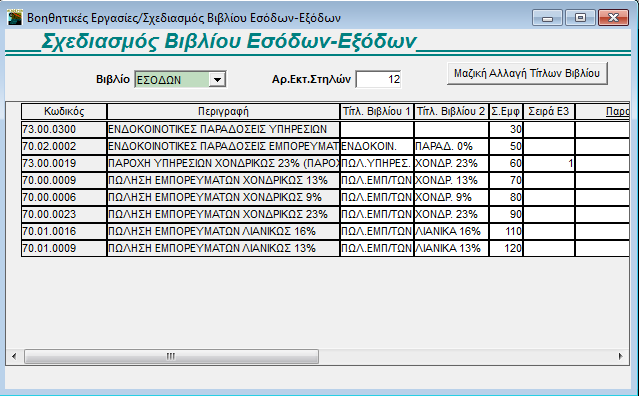639x396 pixels.
Task: Click ΧΟΝΔΡ. 9% title cell
Action: pyautogui.click(x=451, y=197)
